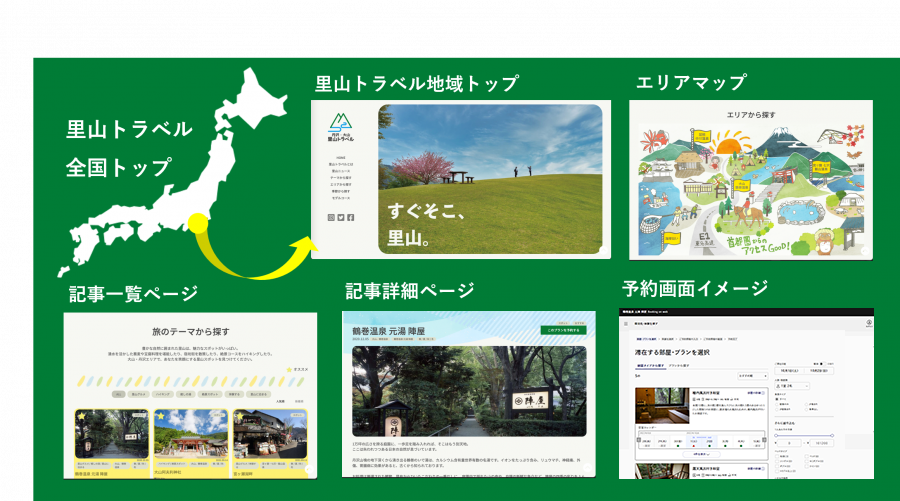The image size is (900, 501).
Task: Select the ハイキング theme filter pill
Action: [163, 394]
